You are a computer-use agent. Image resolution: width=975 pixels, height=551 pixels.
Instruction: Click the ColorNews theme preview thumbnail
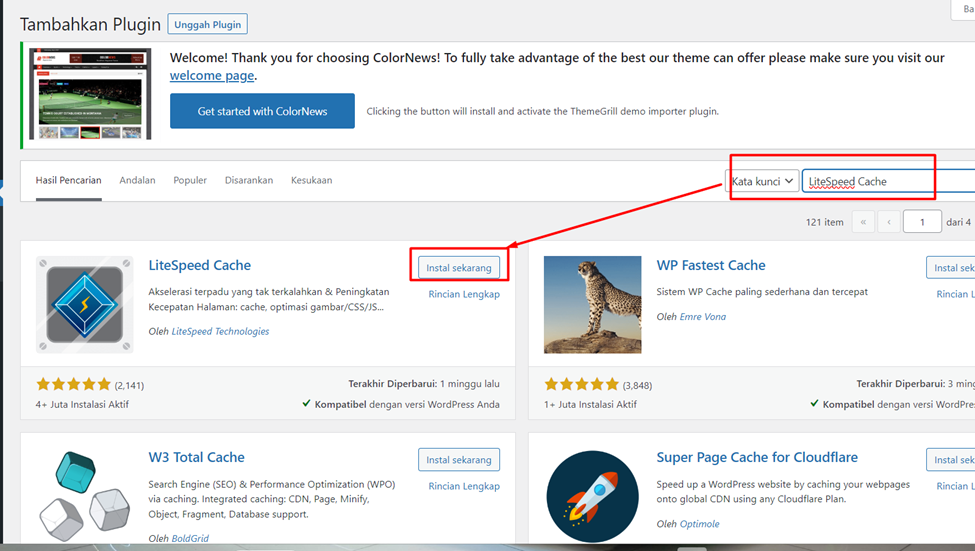[x=90, y=94]
